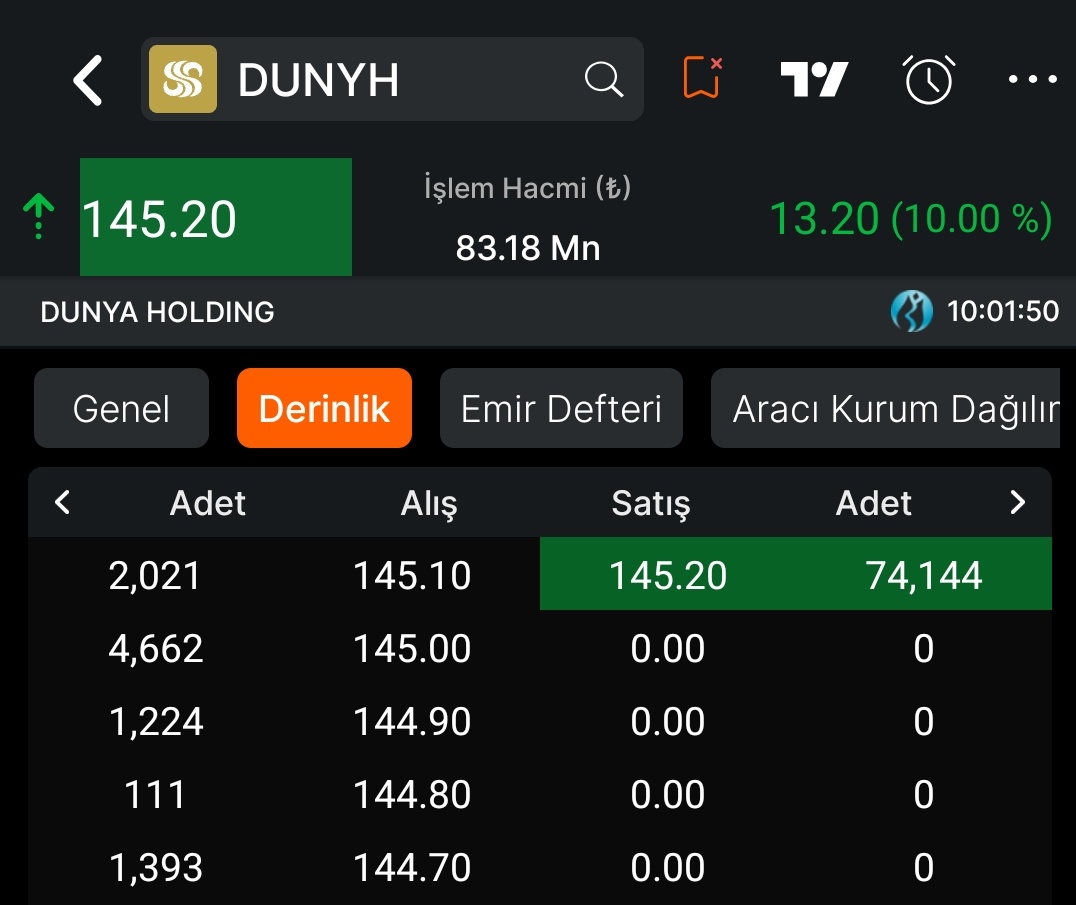Viewport: 1076px width, 905px height.
Task: Show next depth columns with right chevron
Action: (1018, 502)
